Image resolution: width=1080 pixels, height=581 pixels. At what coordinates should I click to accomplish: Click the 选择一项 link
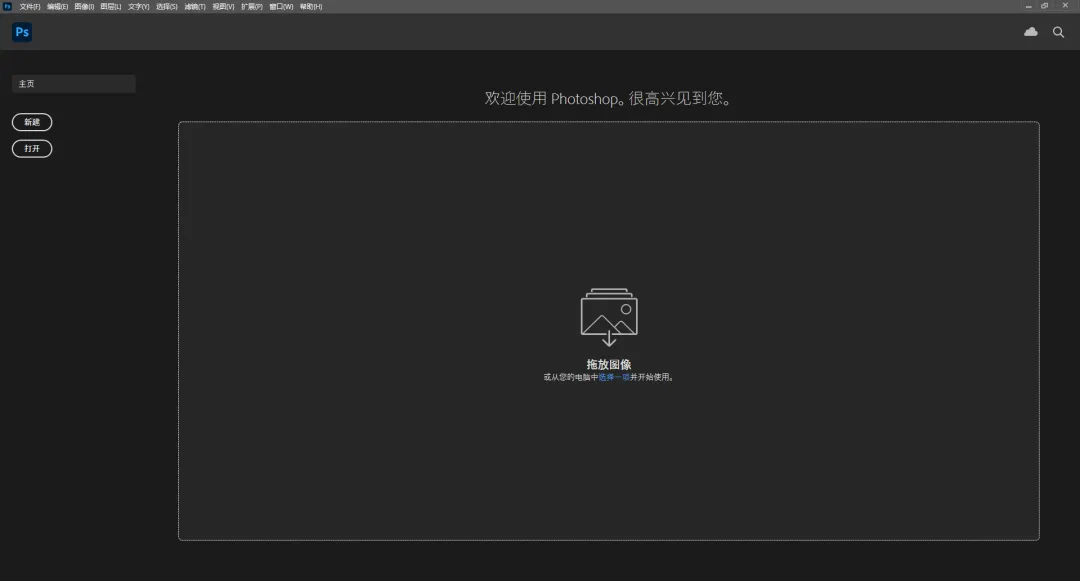click(x=614, y=377)
